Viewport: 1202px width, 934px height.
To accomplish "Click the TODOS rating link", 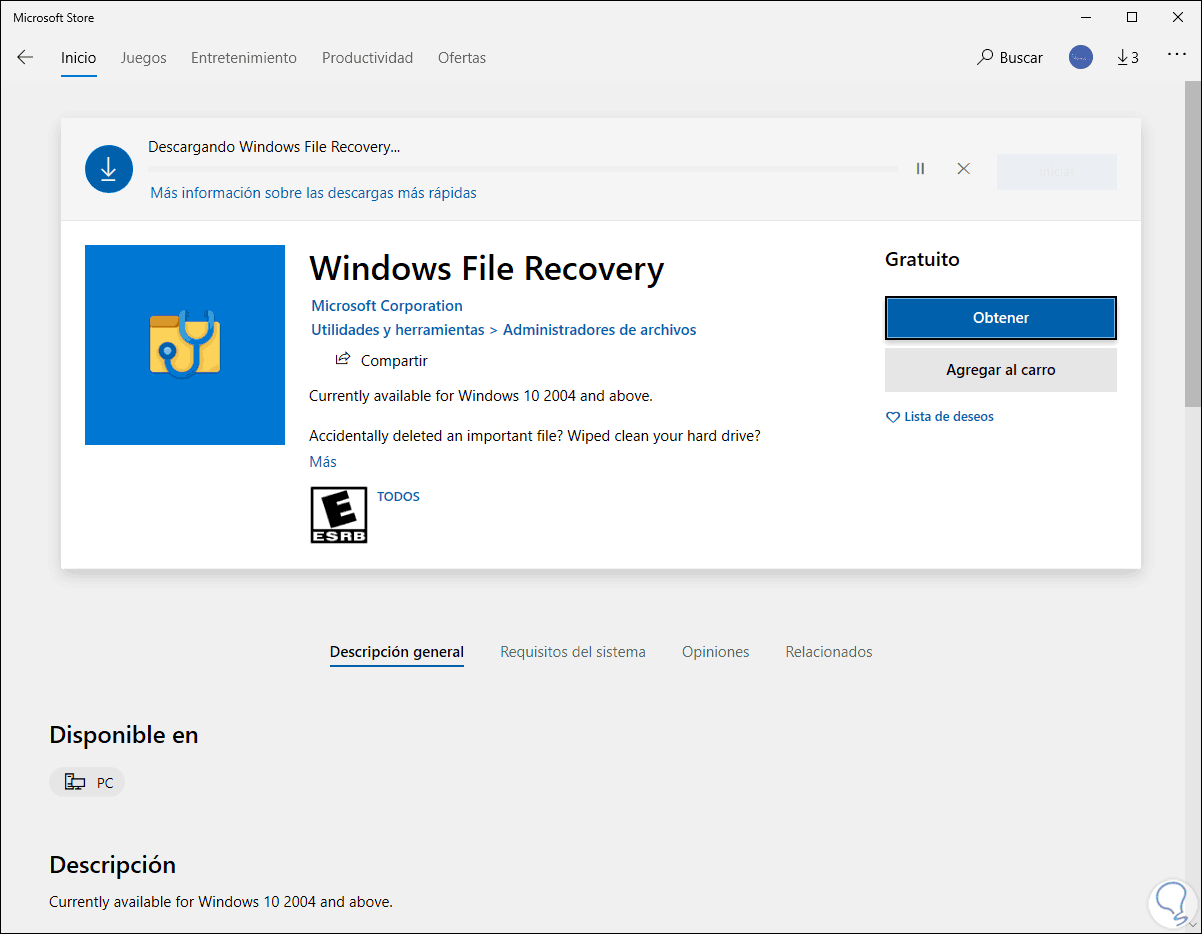I will (x=398, y=496).
